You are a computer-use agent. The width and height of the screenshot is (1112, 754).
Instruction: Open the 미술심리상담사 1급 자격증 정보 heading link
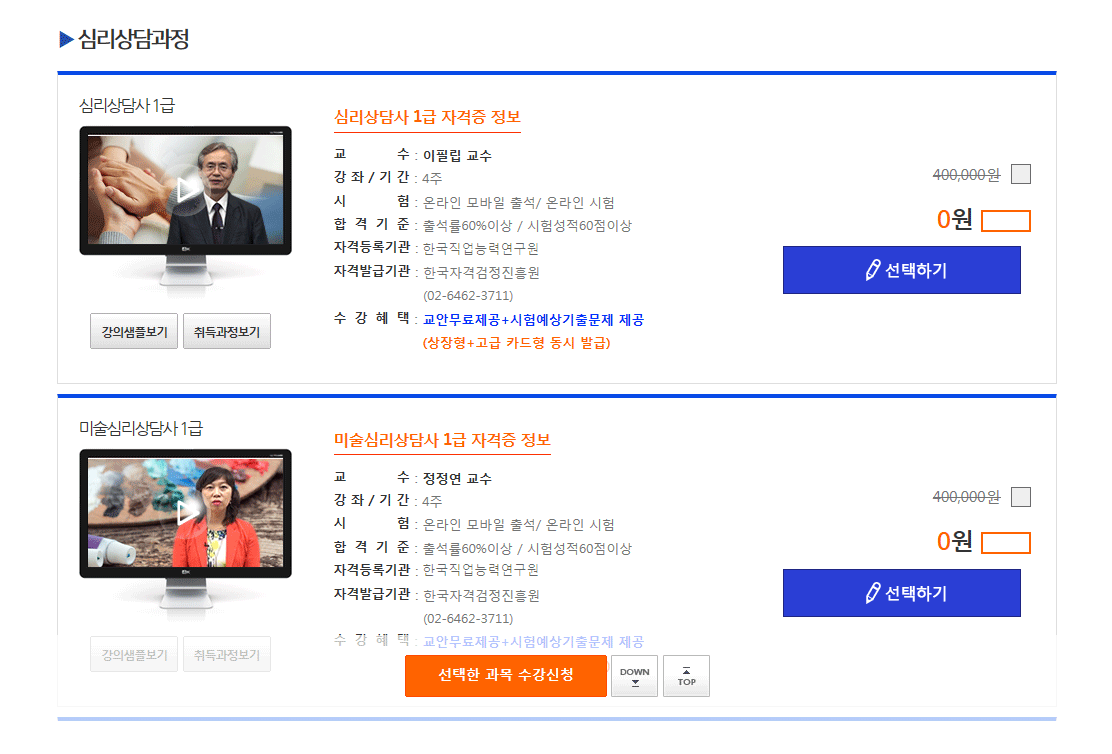coord(443,440)
